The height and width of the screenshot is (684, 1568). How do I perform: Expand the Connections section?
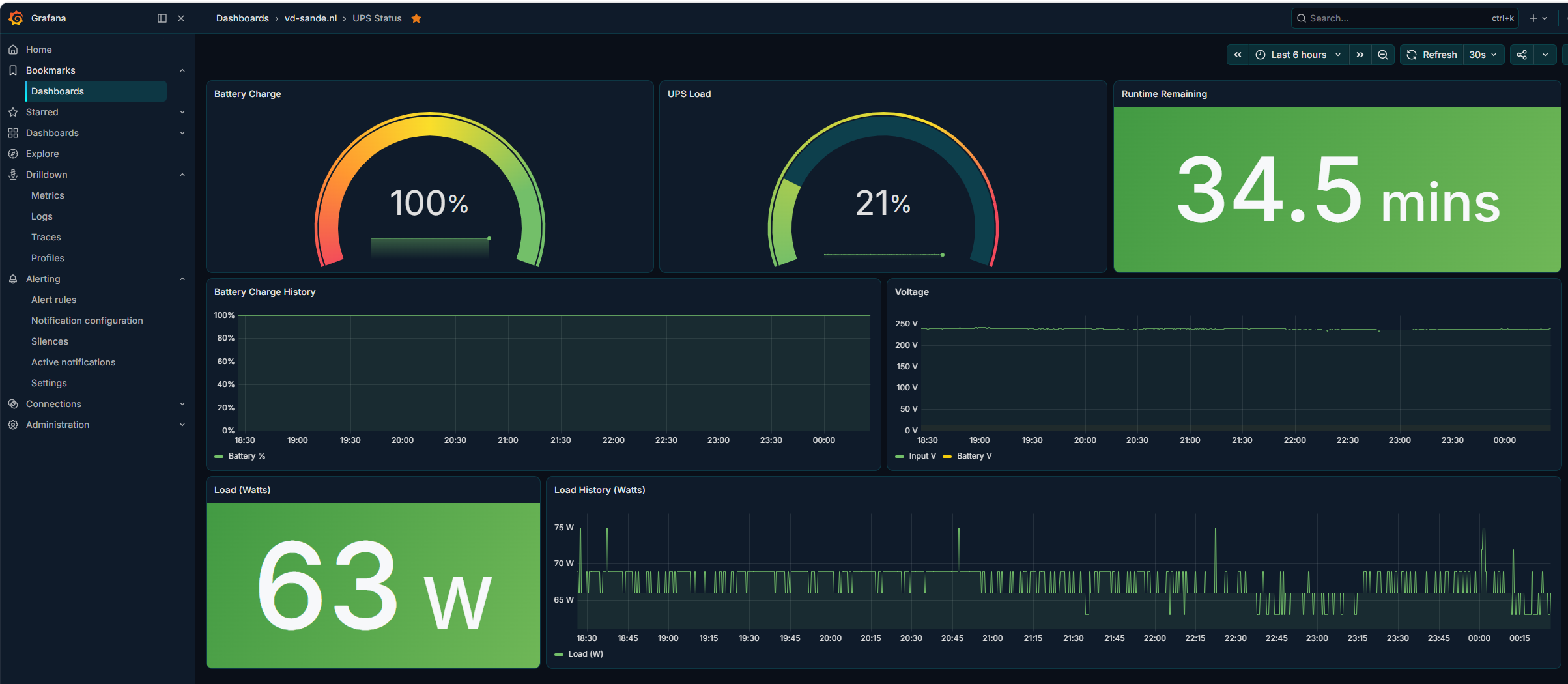pyautogui.click(x=182, y=404)
